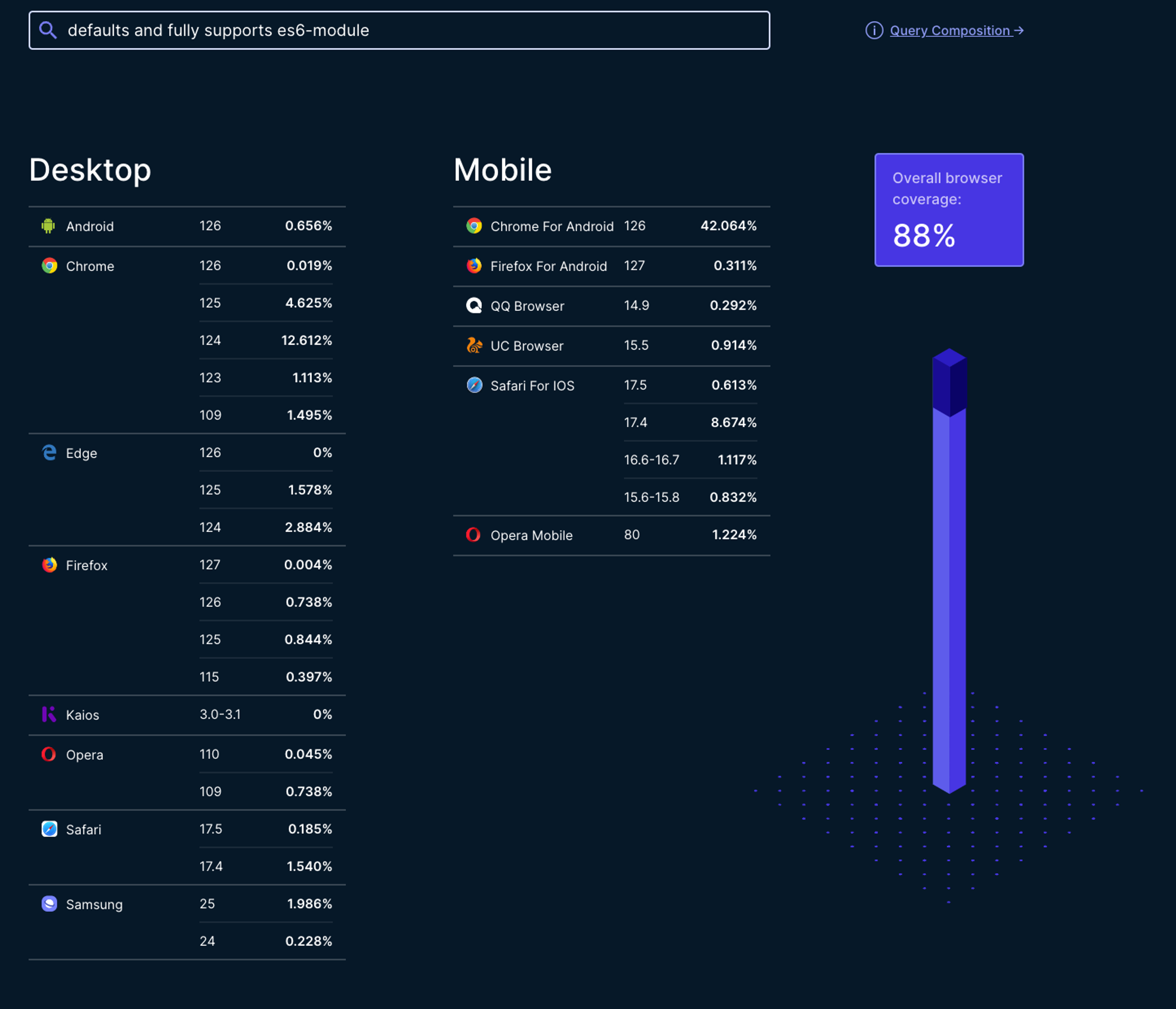
Task: Click the UC Browser squirrel icon
Action: (x=474, y=345)
